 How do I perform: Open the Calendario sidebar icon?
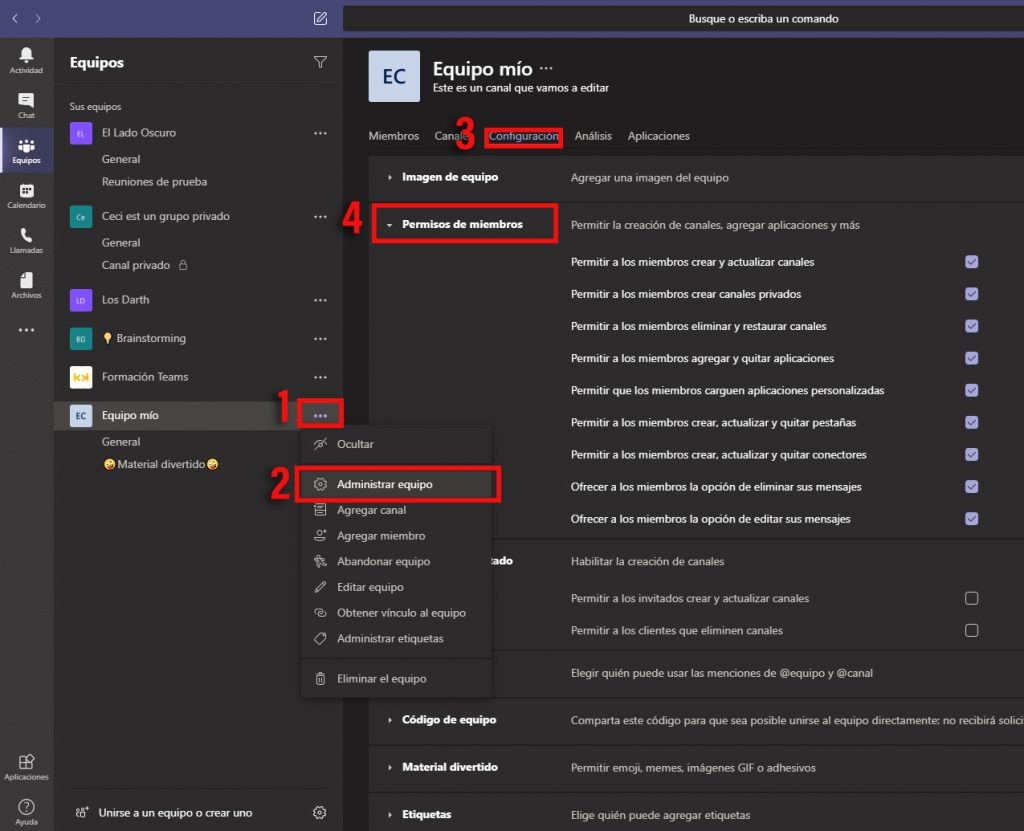coord(26,195)
